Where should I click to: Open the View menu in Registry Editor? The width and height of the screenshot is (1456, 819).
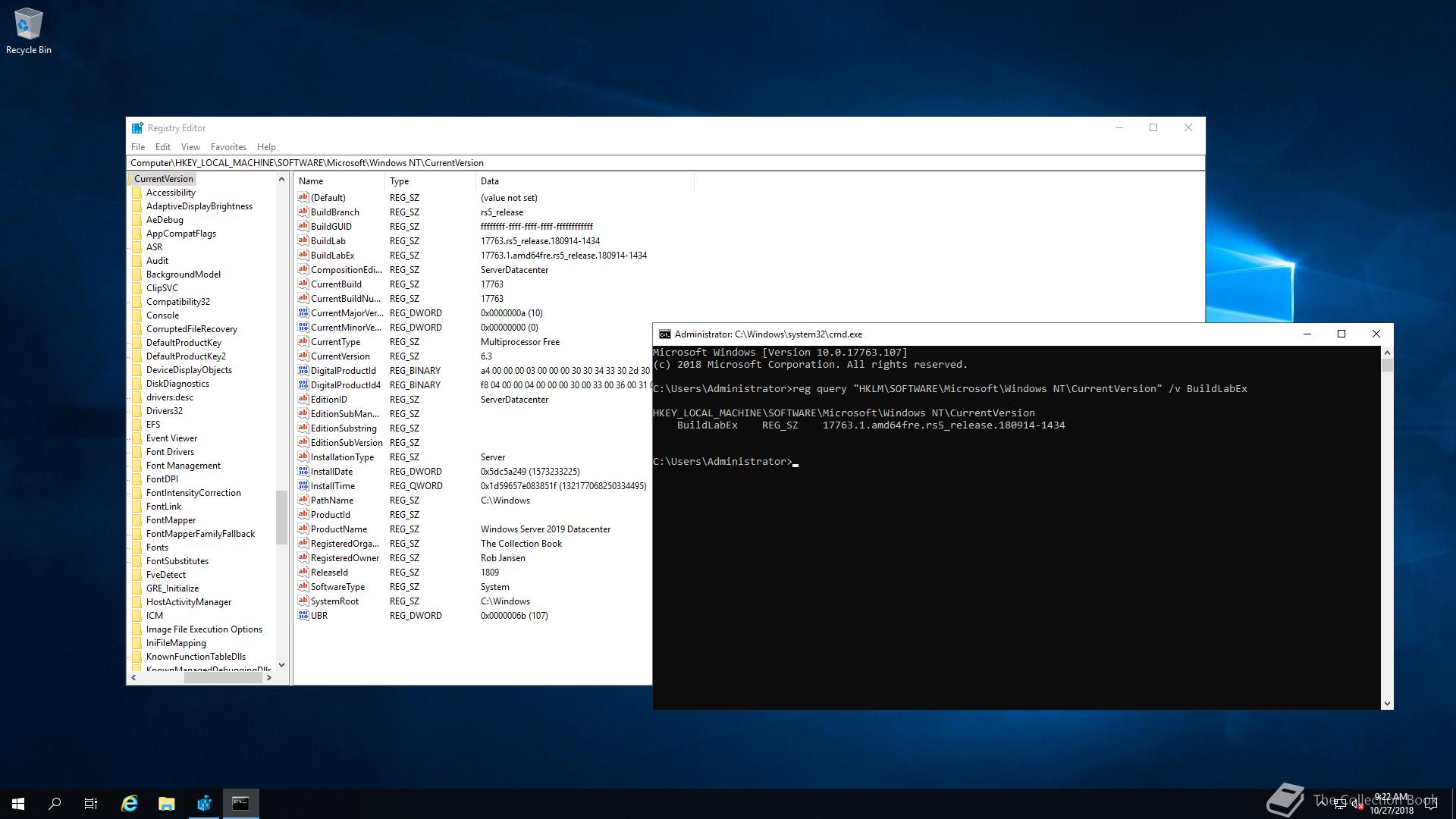click(190, 146)
